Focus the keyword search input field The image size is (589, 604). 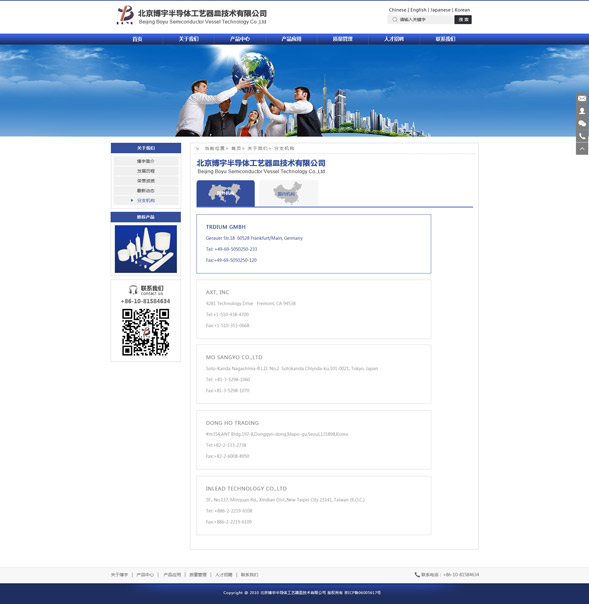[420, 20]
